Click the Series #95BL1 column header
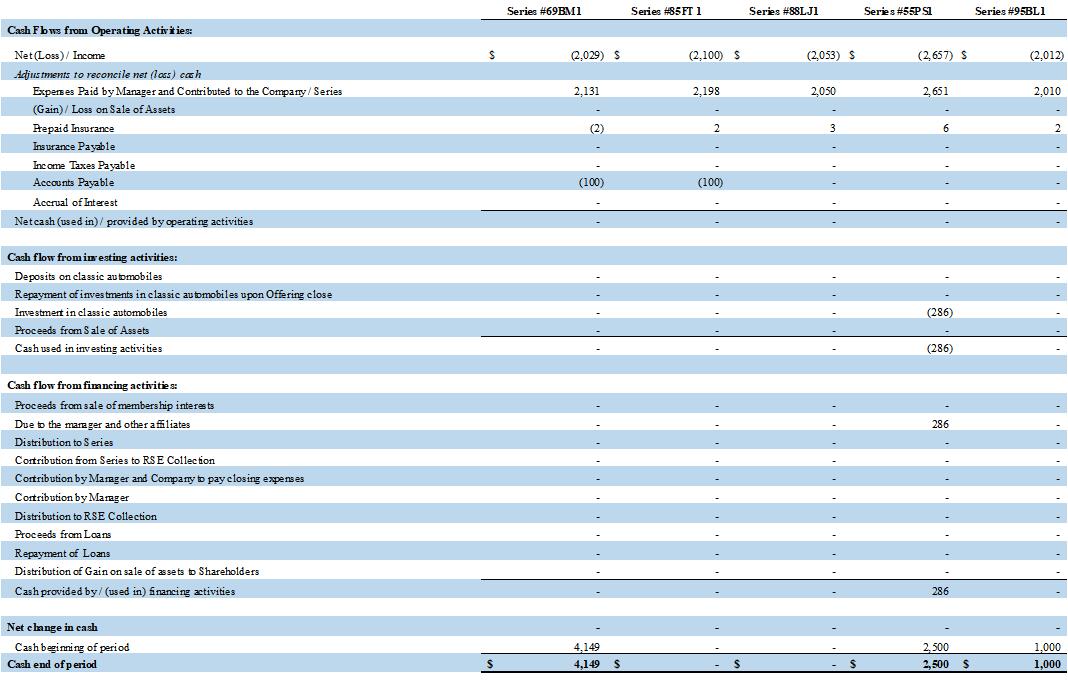 point(1010,11)
